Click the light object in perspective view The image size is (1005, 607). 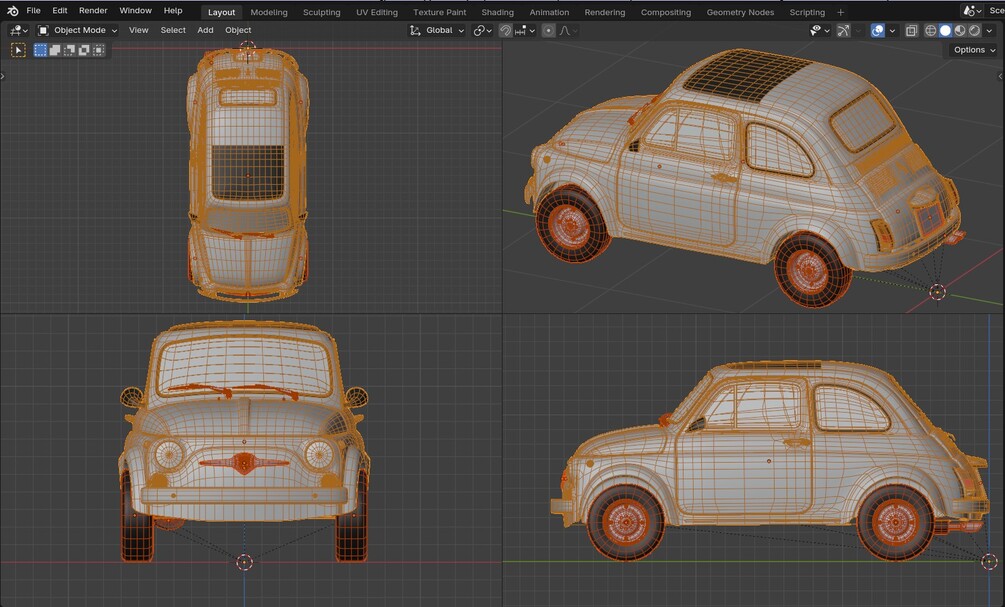point(937,292)
